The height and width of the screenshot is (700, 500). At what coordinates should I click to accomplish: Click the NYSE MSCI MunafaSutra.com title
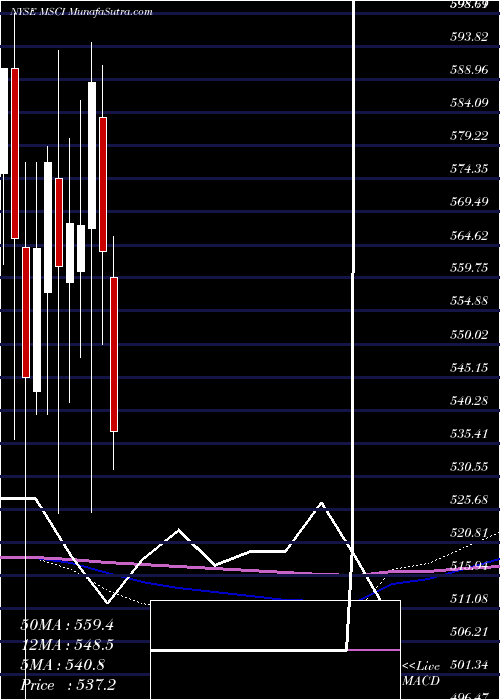[x=81, y=12]
